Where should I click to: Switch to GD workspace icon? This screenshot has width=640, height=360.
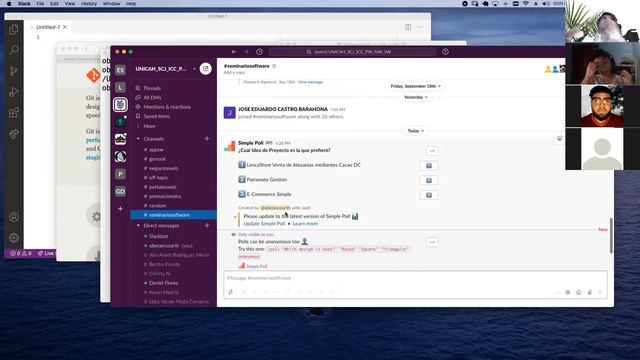pyautogui.click(x=120, y=191)
